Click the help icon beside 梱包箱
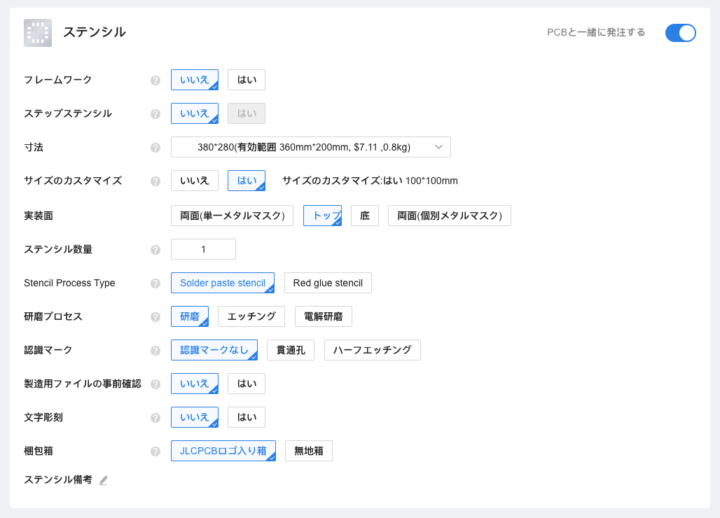720x518 pixels. point(155,451)
